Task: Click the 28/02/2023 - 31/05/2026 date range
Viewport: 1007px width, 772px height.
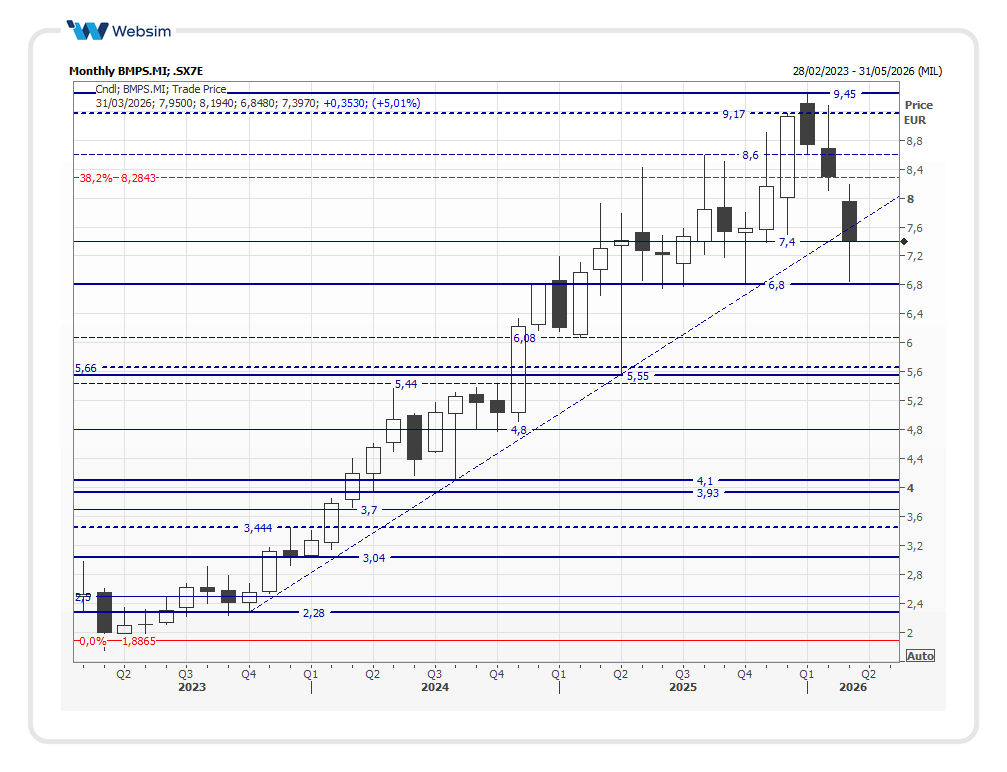Action: 866,71
